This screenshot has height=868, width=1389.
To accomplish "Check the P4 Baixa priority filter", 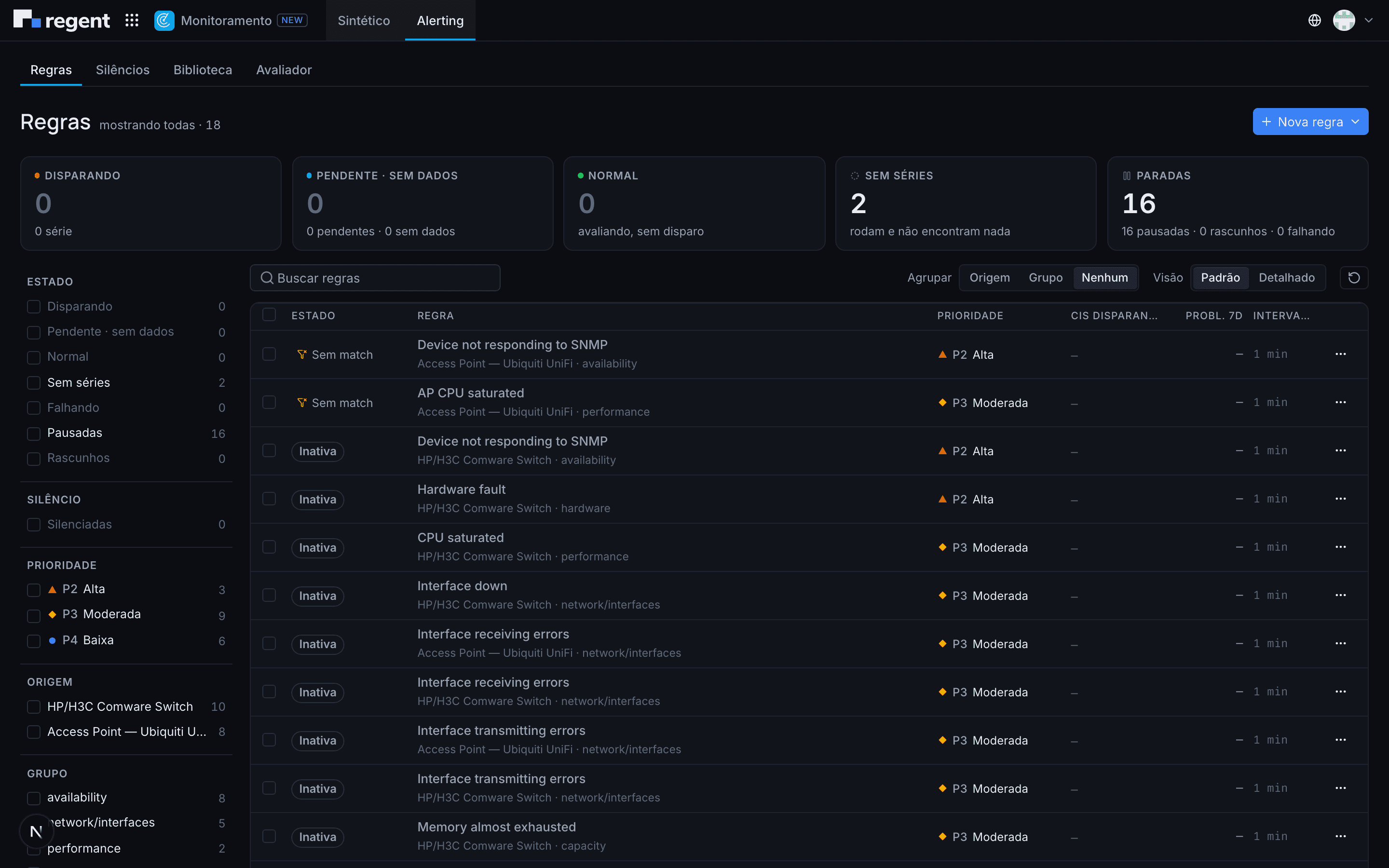I will pos(34,641).
